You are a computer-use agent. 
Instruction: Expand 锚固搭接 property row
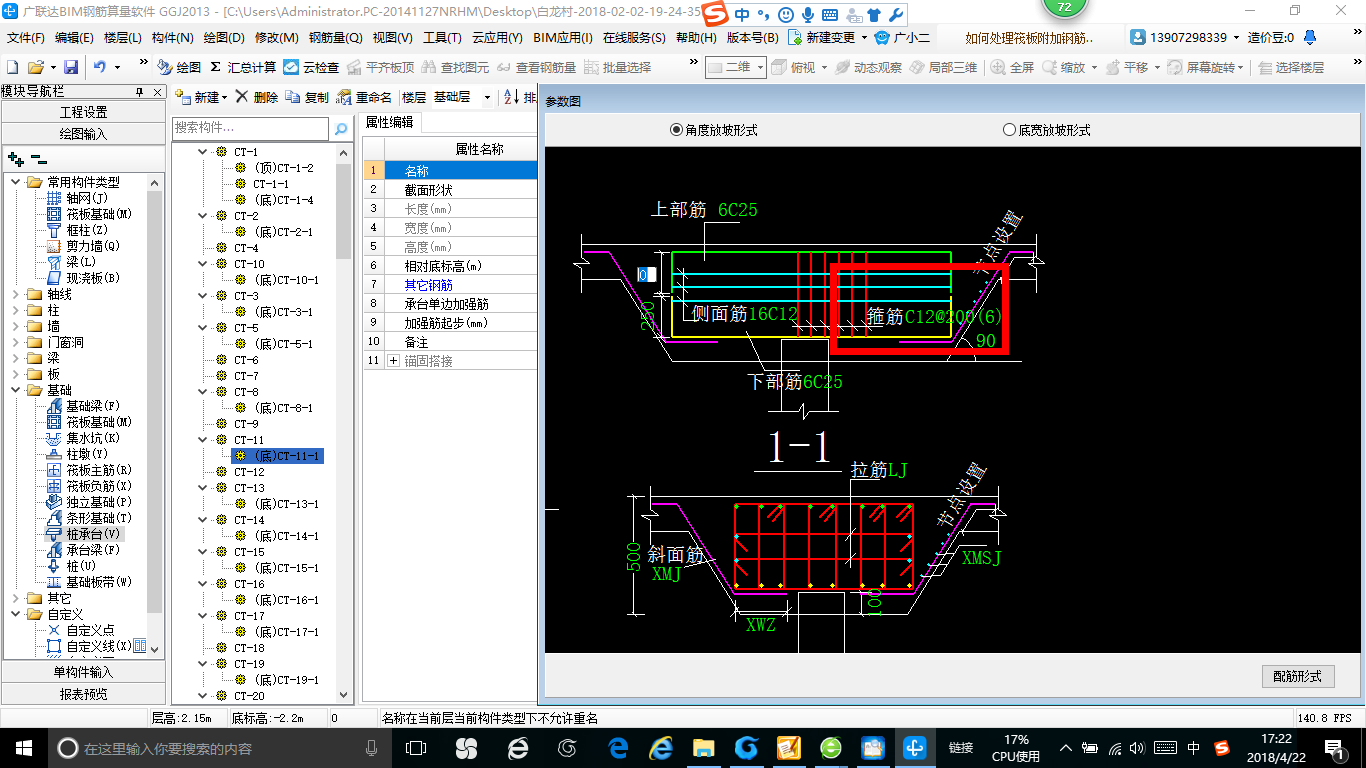[x=393, y=360]
